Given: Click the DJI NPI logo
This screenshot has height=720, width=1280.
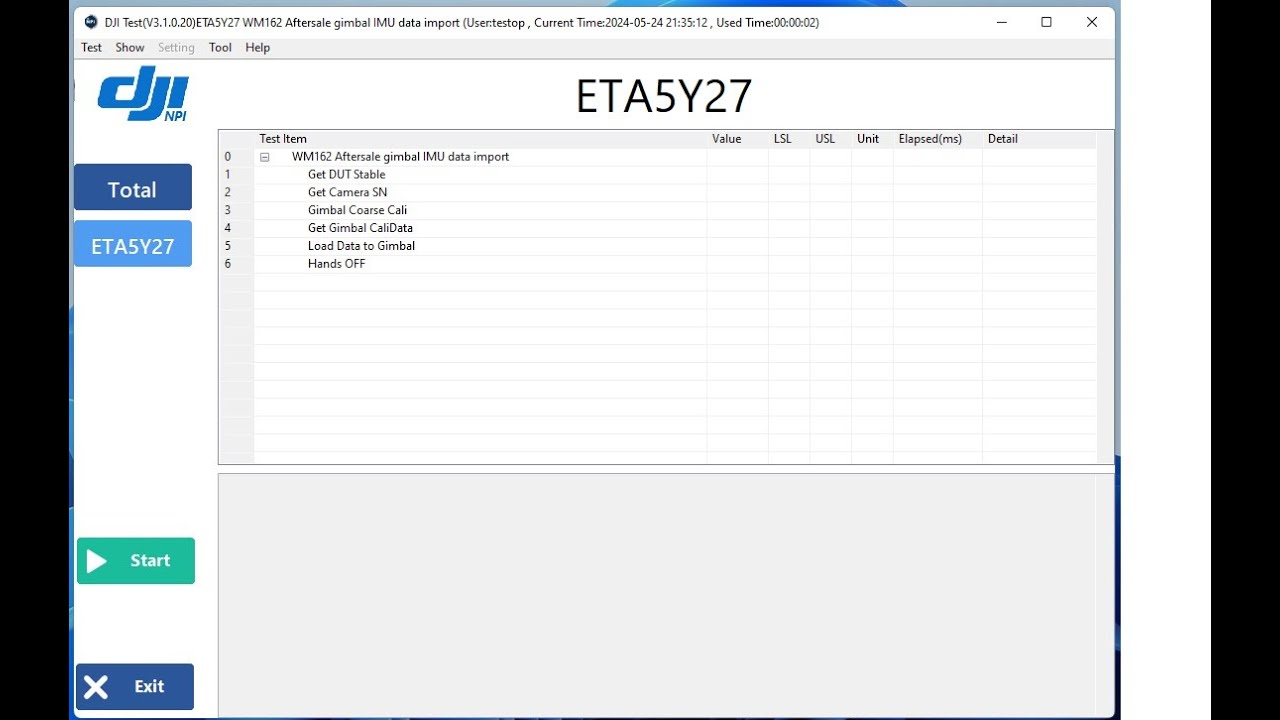Looking at the screenshot, I should point(143,93).
